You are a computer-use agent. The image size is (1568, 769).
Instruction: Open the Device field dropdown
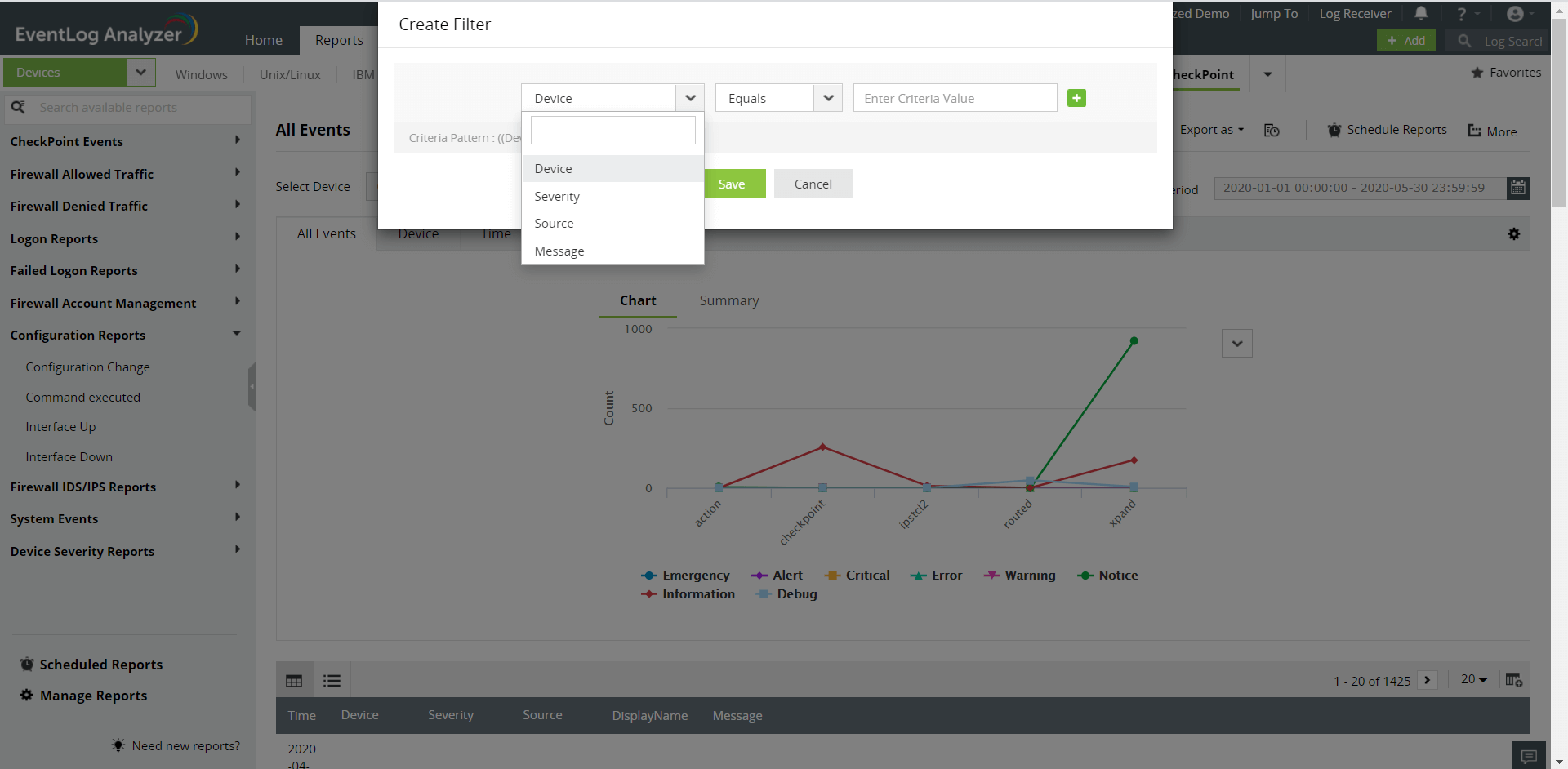(x=612, y=98)
